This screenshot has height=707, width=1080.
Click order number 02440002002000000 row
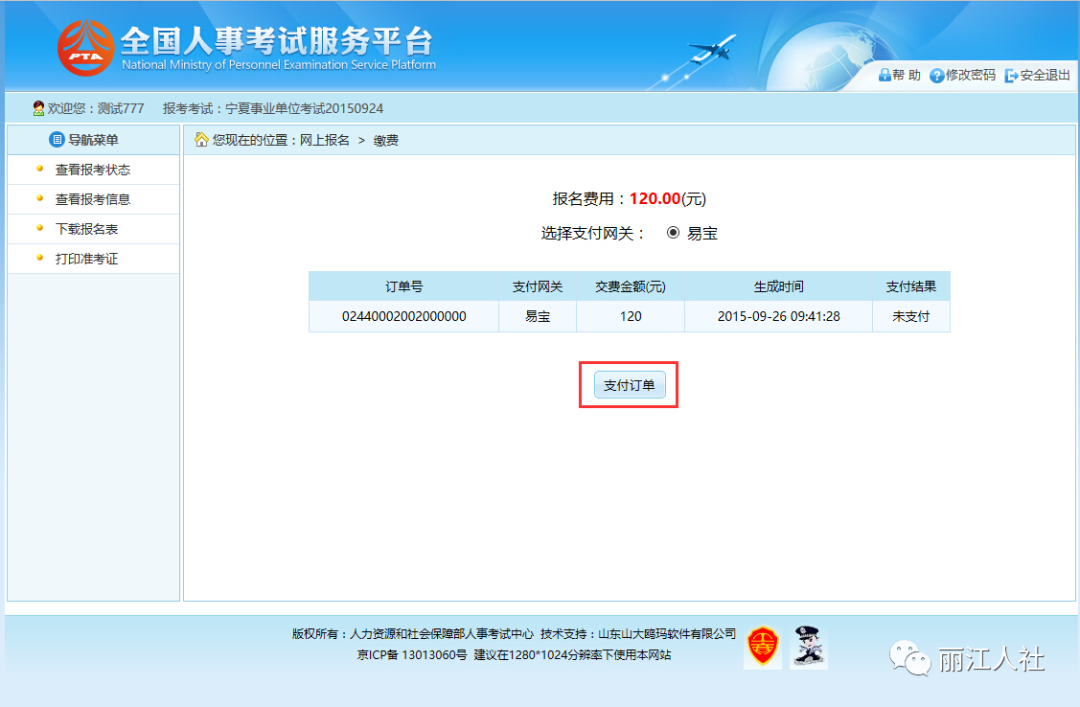click(630, 316)
